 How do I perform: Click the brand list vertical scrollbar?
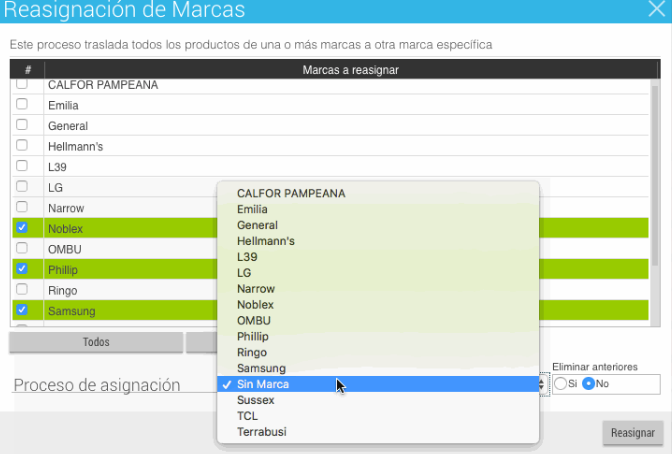[654, 176]
